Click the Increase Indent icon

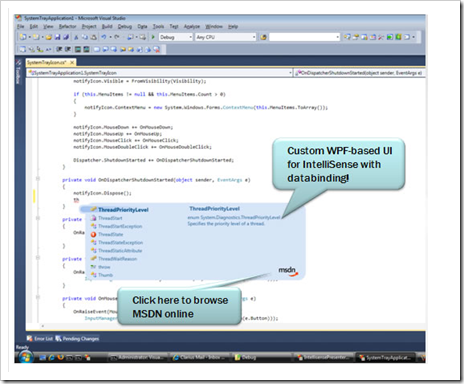tap(68, 49)
